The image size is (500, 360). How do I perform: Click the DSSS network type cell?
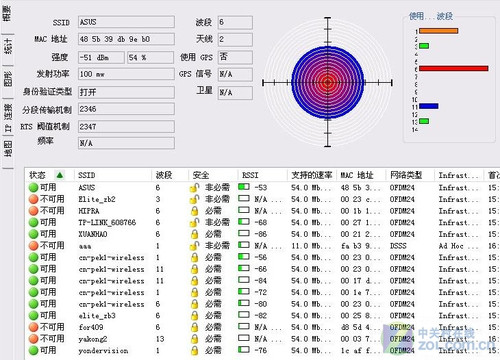click(398, 246)
